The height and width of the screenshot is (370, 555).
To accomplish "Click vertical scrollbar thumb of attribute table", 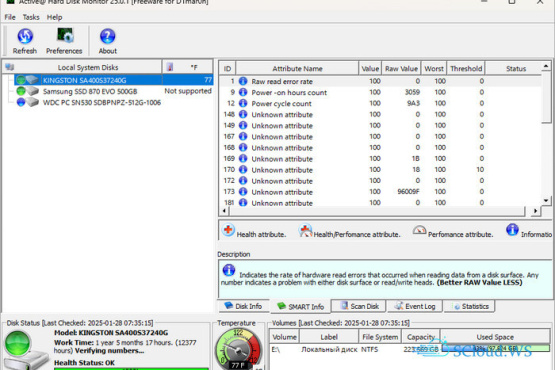I will pyautogui.click(x=546, y=97).
